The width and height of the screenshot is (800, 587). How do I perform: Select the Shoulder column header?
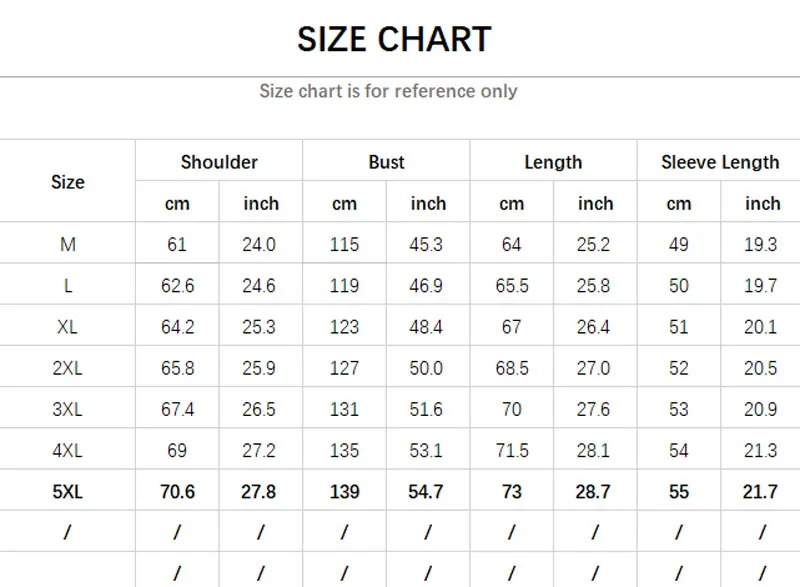click(219, 162)
